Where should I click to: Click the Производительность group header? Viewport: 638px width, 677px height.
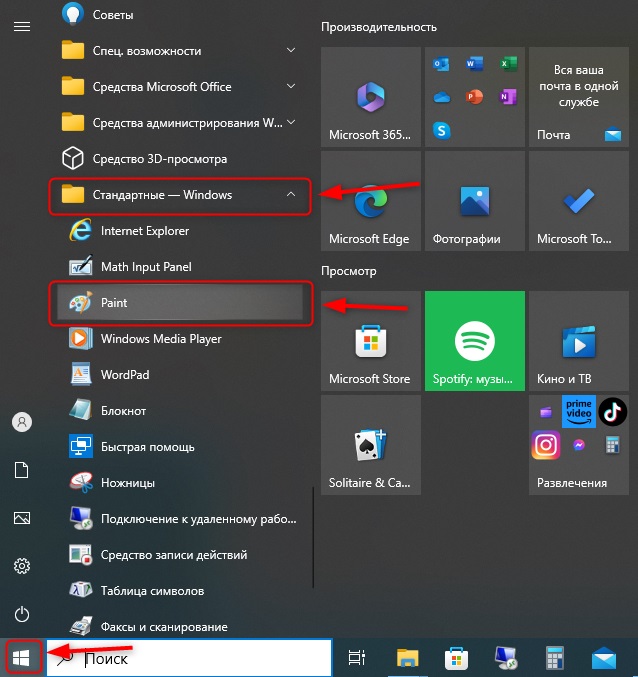click(x=379, y=27)
